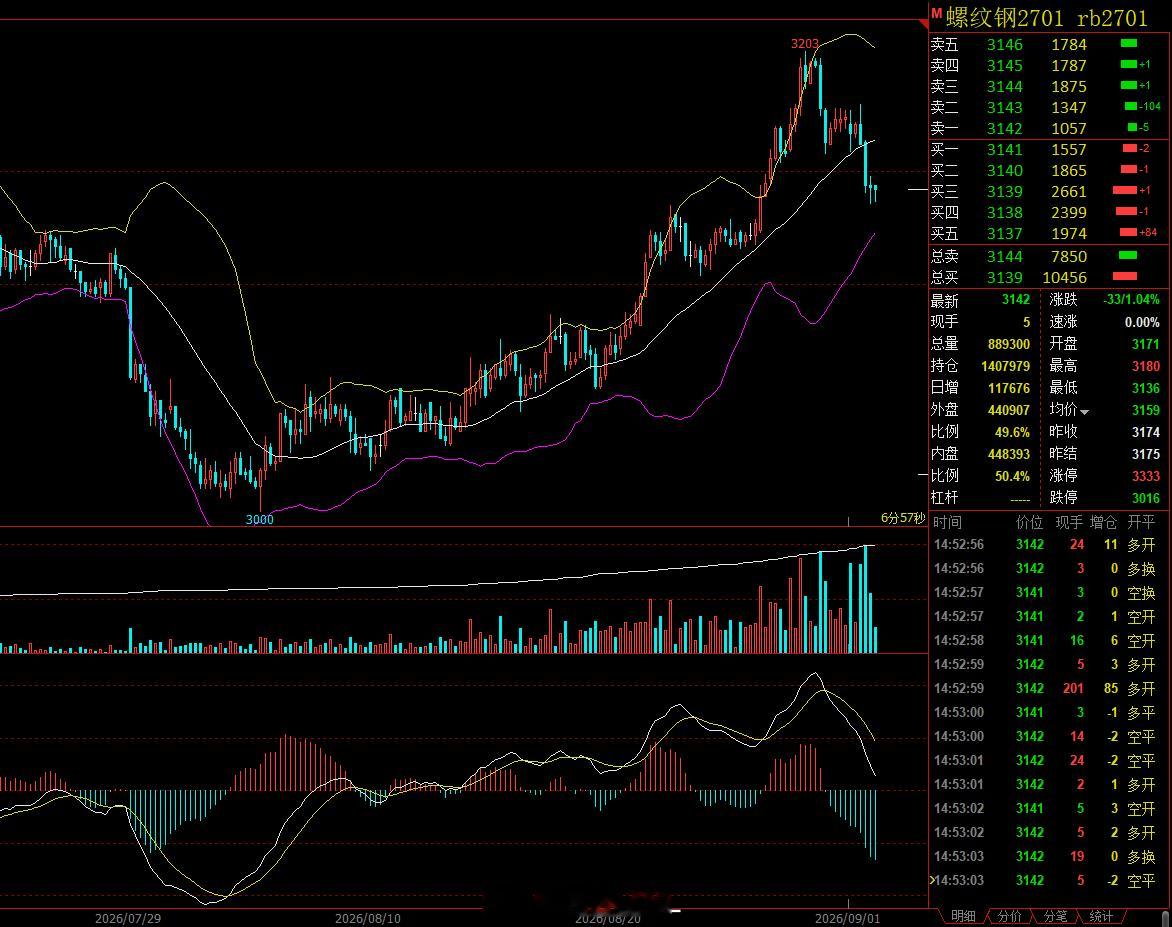
Task: Click the 涨跌 value -33/1.04%
Action: coord(1132,300)
